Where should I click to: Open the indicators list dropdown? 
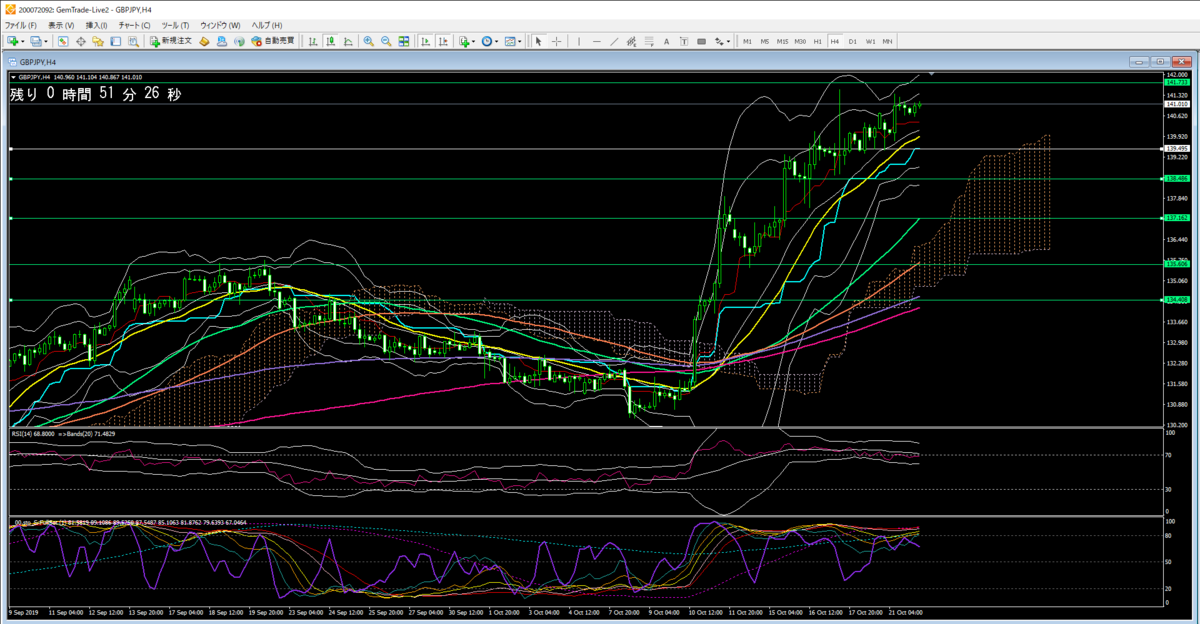(x=473, y=41)
